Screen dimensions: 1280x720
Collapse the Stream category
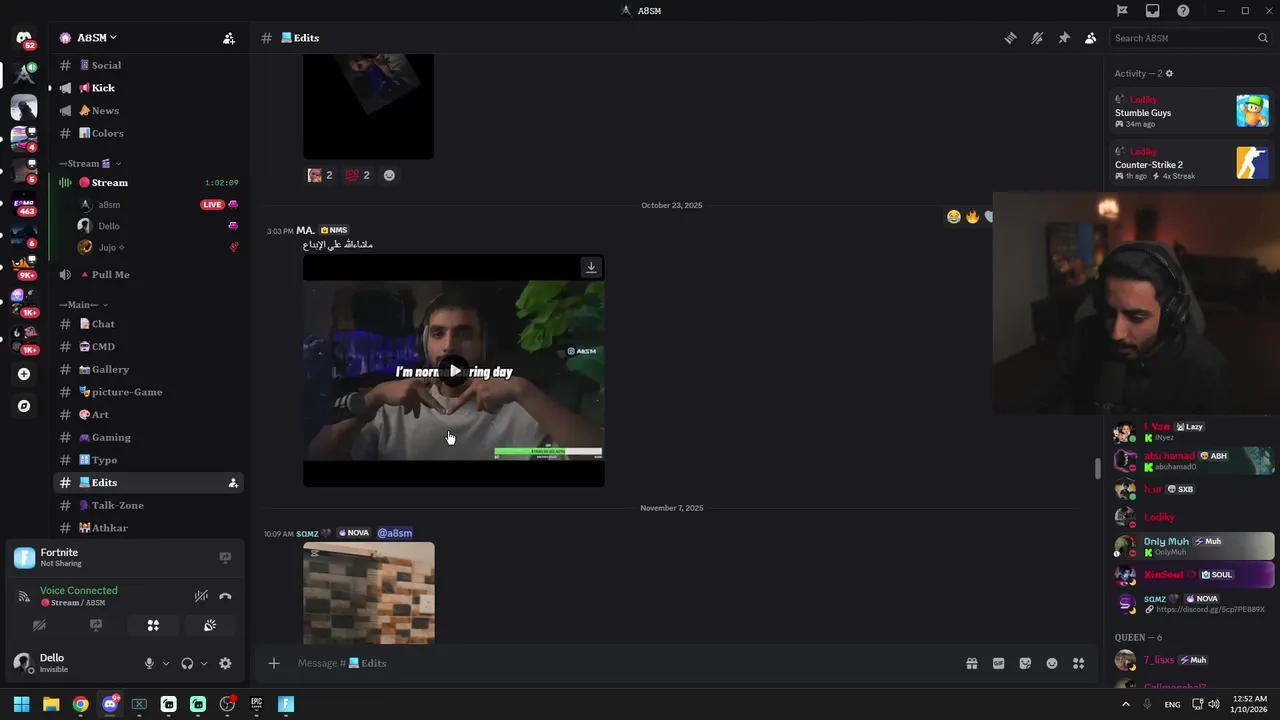pyautogui.click(x=90, y=163)
